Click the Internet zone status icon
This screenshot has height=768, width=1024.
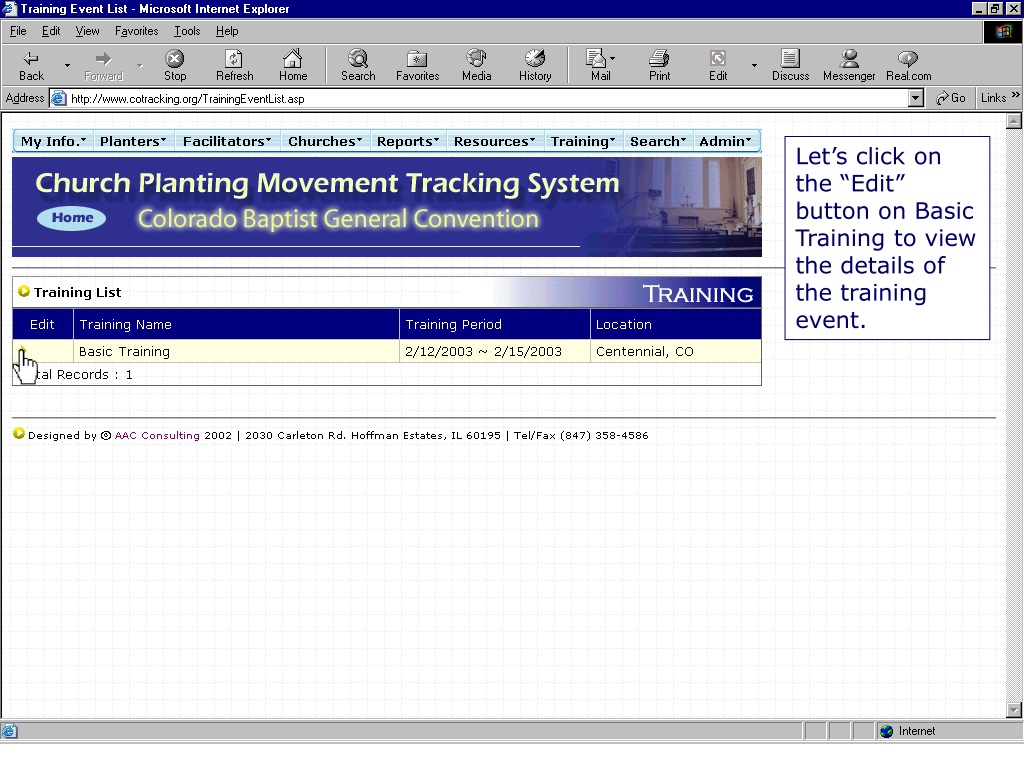coord(886,731)
